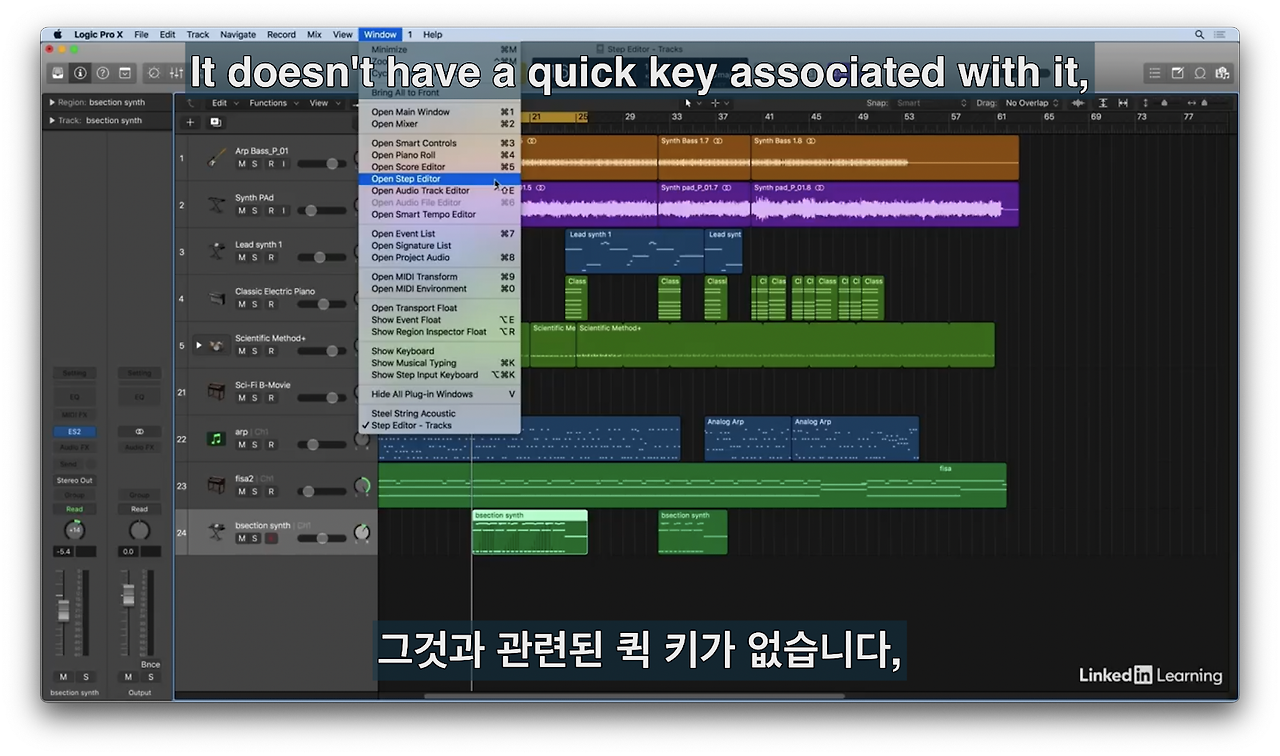Screen dimensions: 1280x756
Task: Click the horizontal auto zoom icon
Action: 1124,103
